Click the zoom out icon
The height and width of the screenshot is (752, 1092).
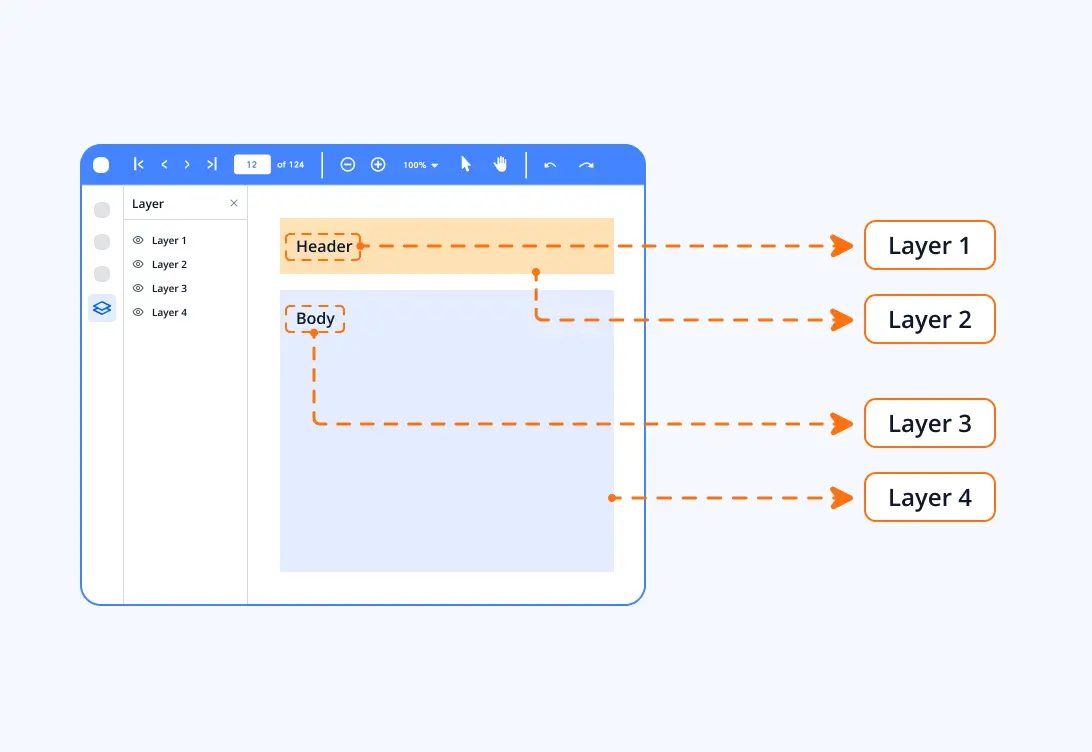point(347,164)
